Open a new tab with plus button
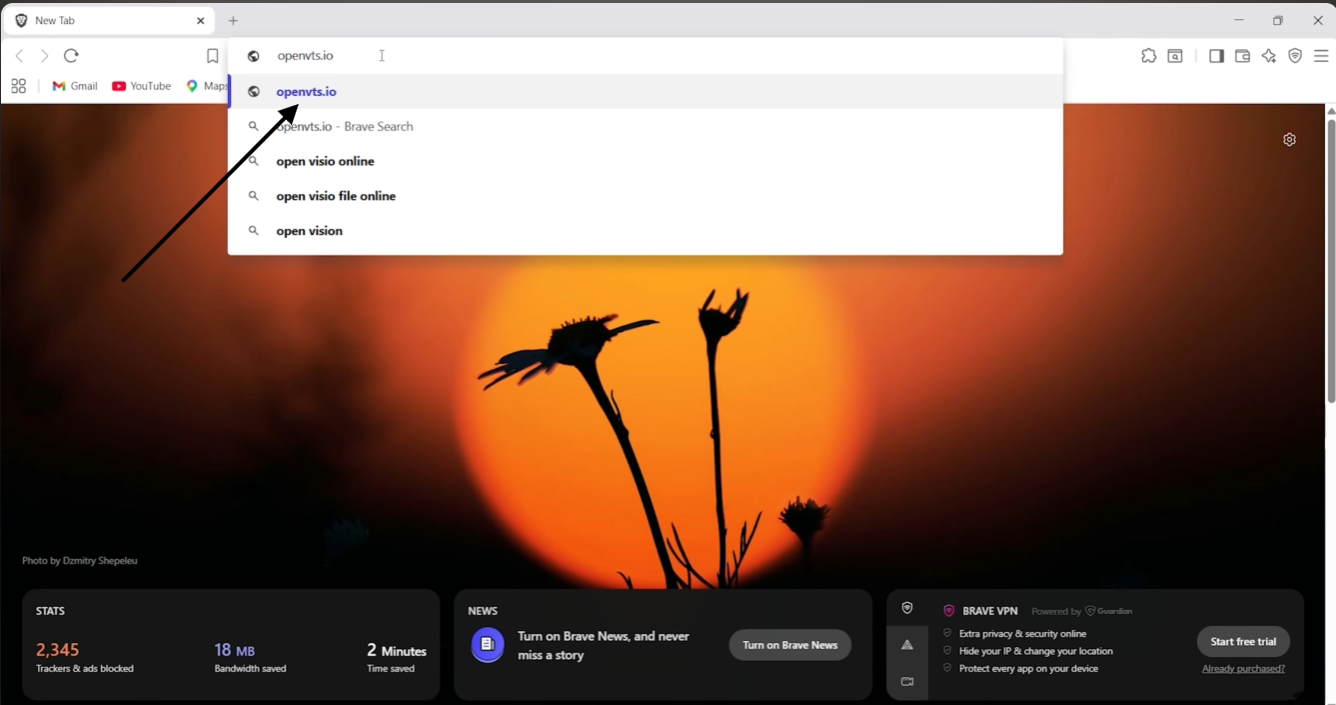1336x705 pixels. pos(233,20)
